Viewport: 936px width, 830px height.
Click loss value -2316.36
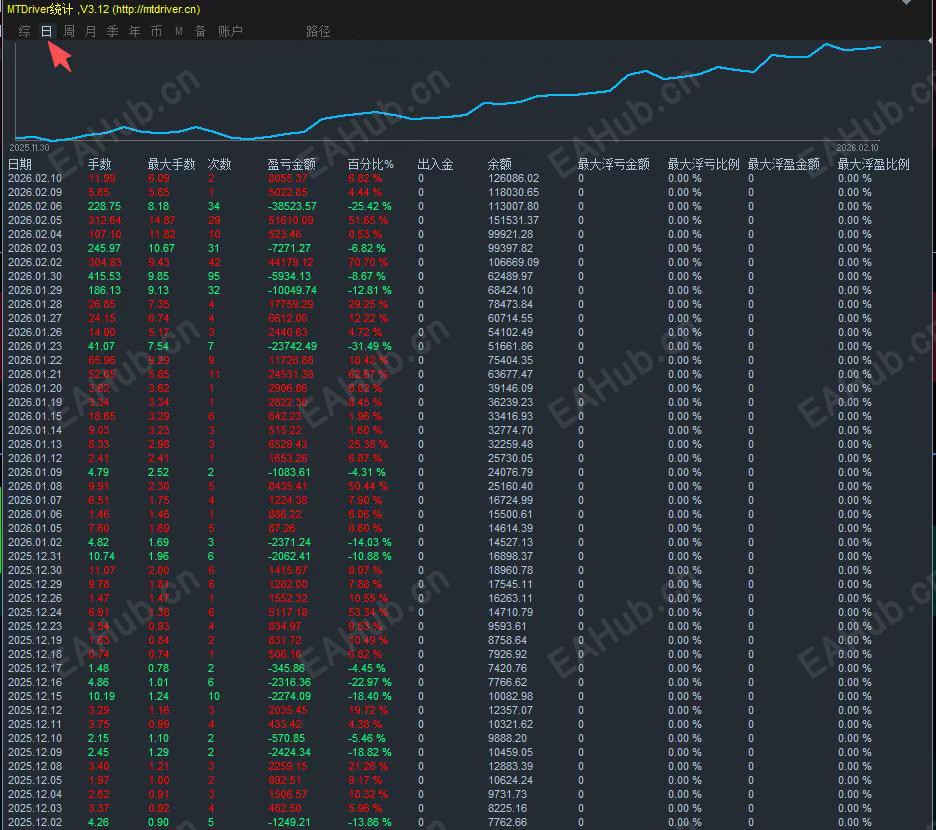[x=289, y=682]
